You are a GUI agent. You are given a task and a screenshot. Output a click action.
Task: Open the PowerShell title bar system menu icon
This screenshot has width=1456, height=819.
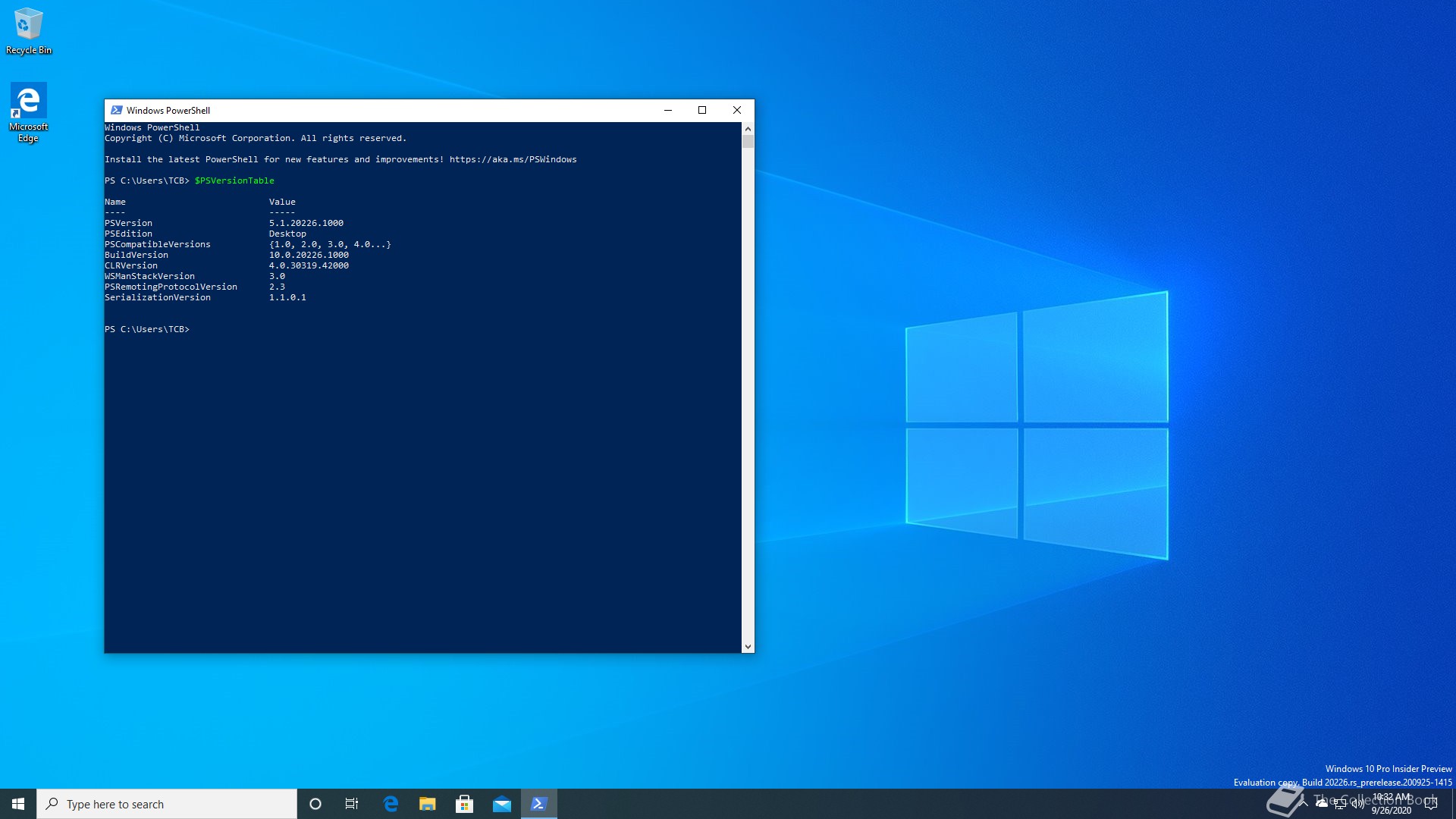point(116,110)
